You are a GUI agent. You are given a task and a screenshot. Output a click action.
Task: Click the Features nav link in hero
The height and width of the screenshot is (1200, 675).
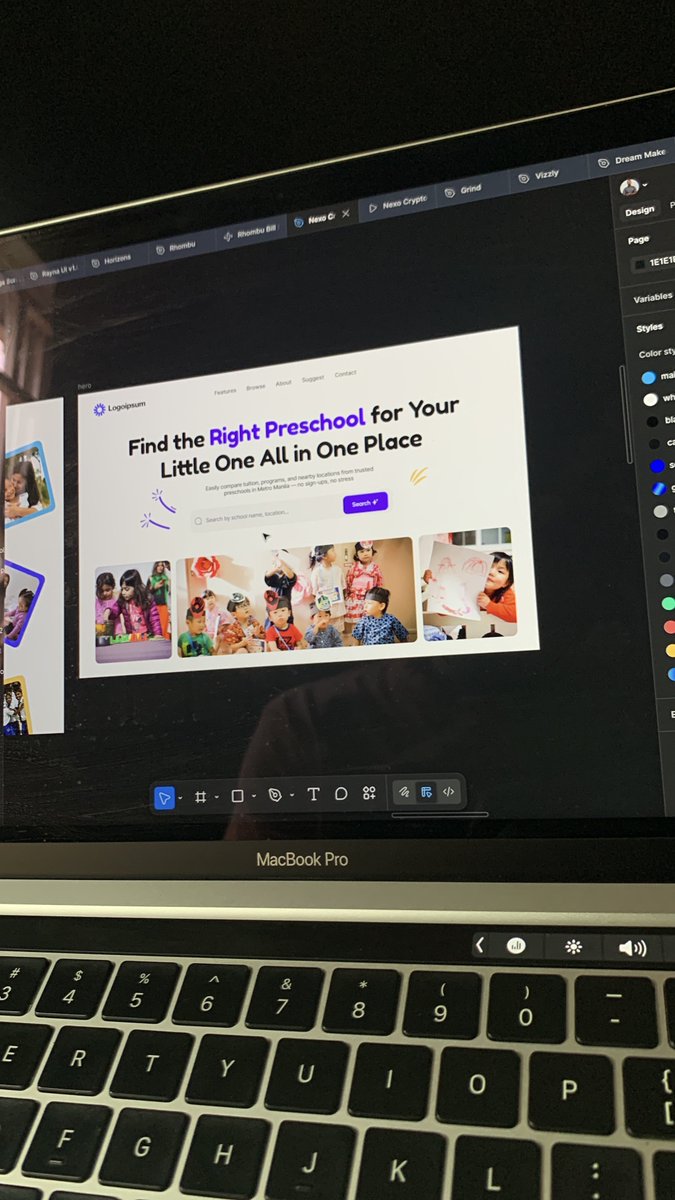[x=225, y=391]
